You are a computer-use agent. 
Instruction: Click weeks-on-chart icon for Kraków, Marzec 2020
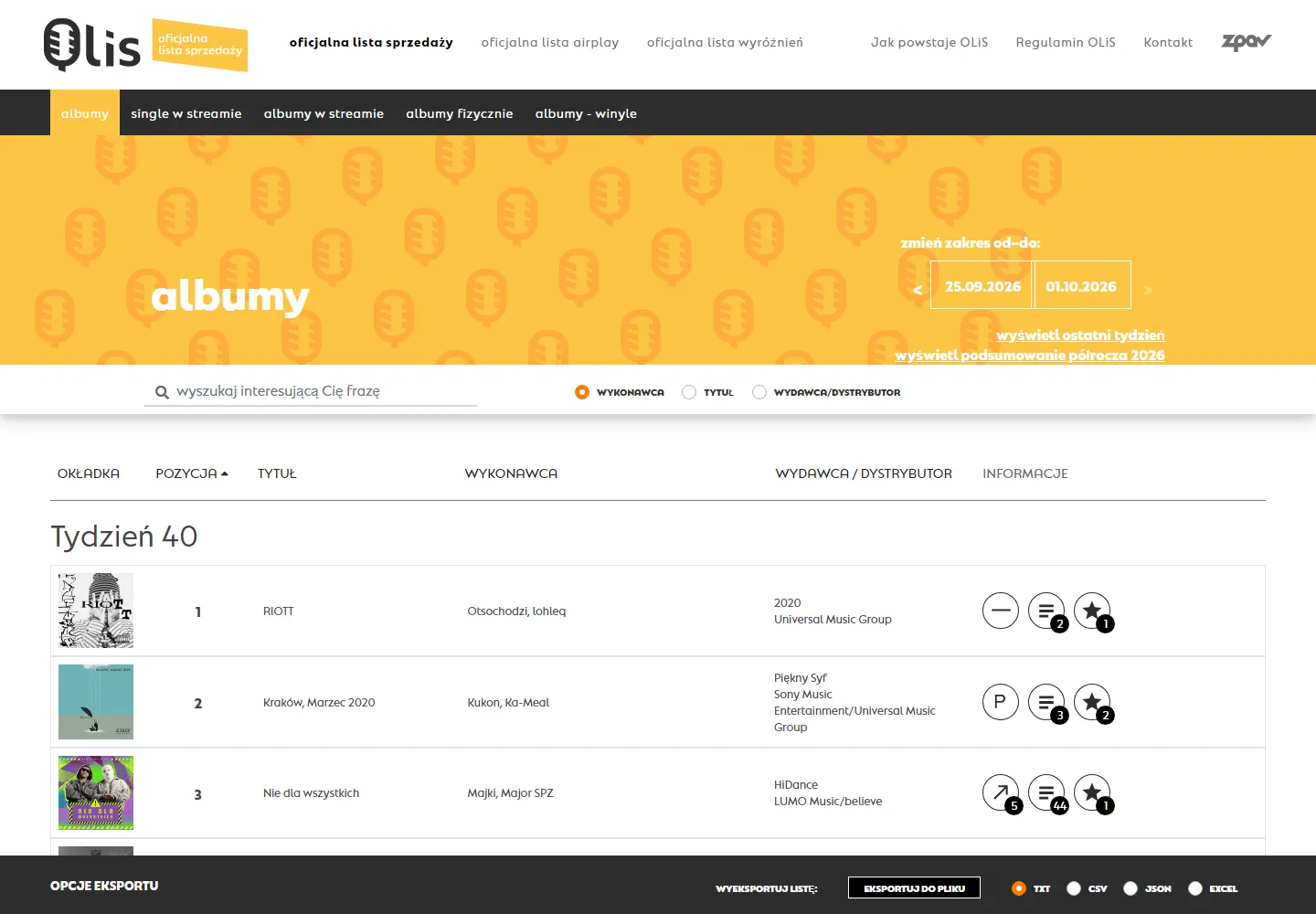tap(1046, 702)
